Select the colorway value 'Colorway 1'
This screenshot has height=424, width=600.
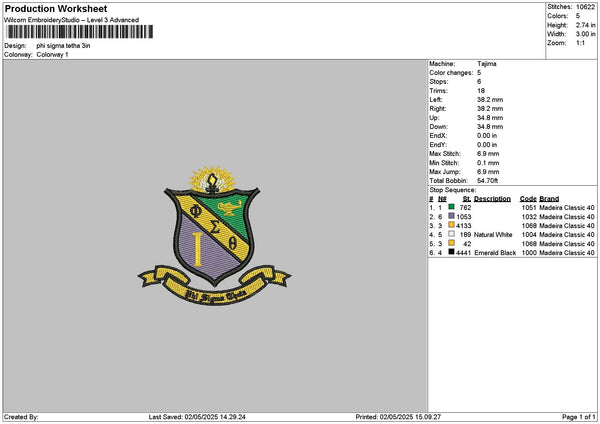52,55
